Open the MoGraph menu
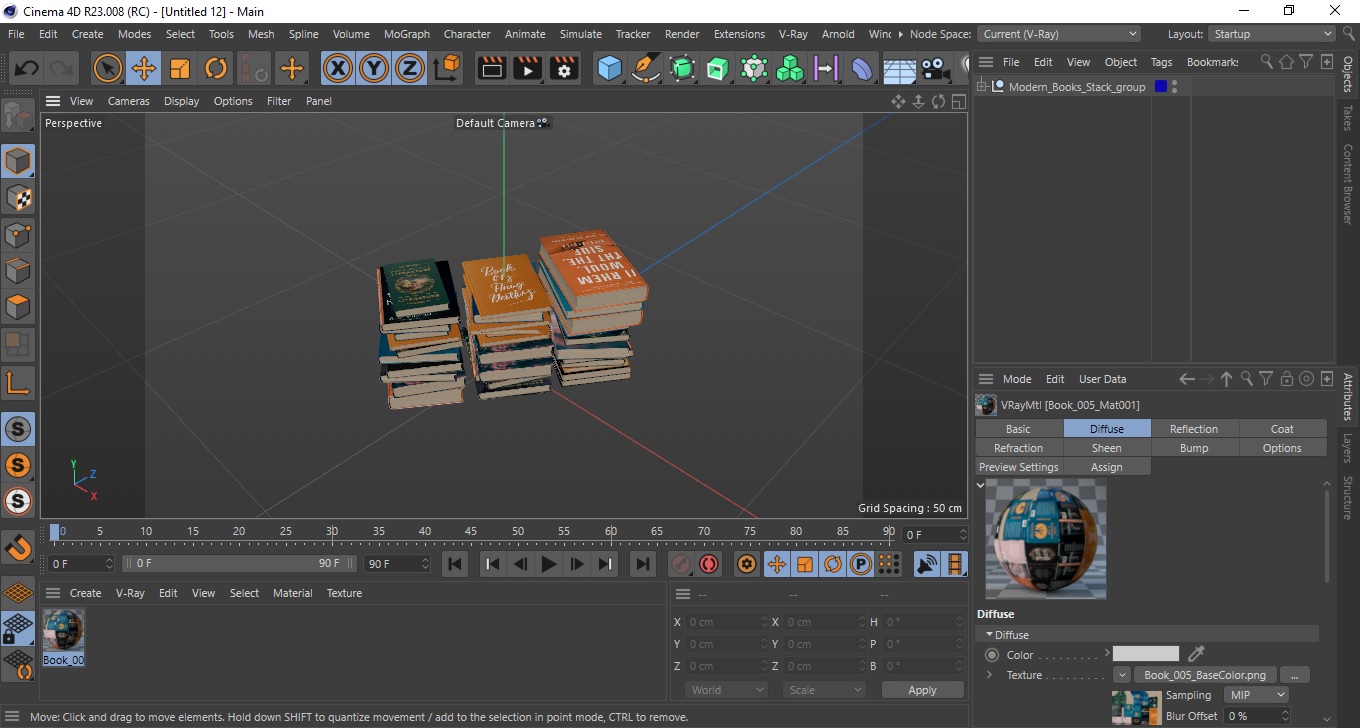The image size is (1360, 728). coord(407,34)
